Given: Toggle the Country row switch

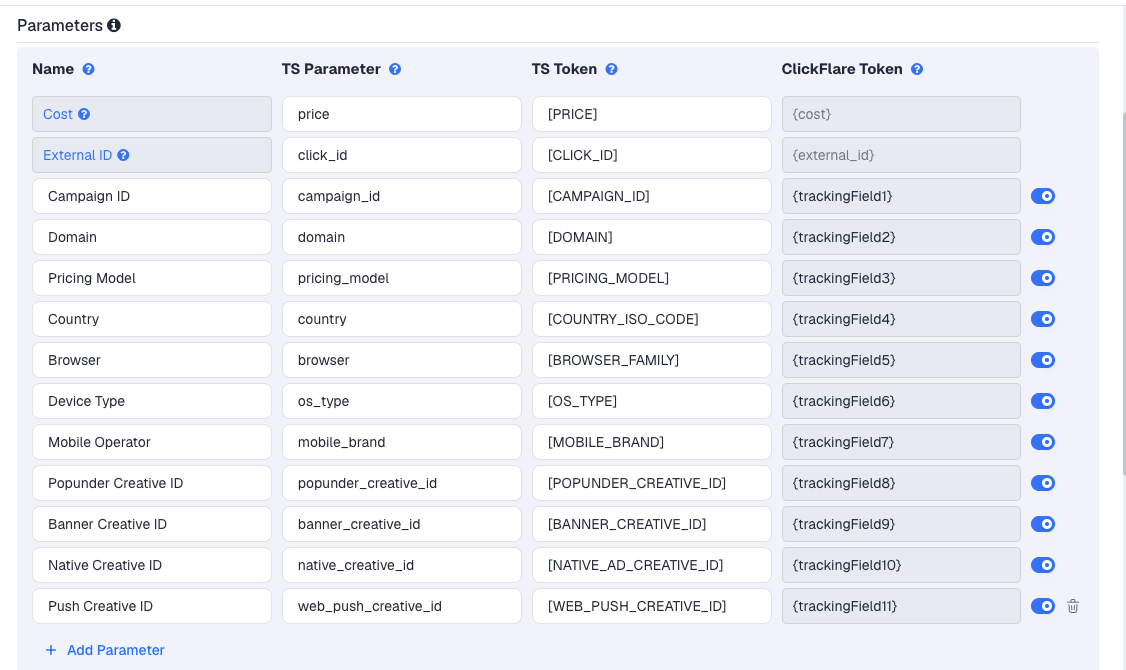Looking at the screenshot, I should coord(1043,319).
